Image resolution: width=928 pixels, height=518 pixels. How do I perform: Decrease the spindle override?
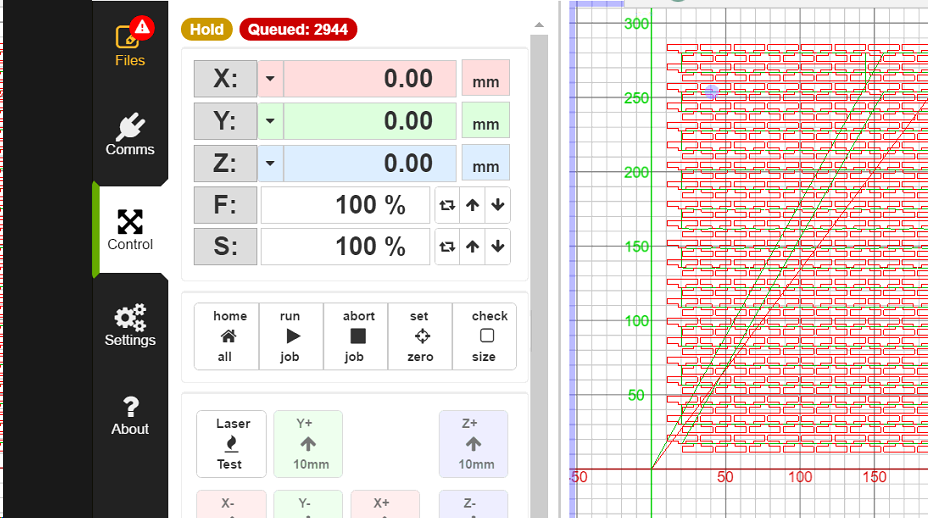coord(498,246)
